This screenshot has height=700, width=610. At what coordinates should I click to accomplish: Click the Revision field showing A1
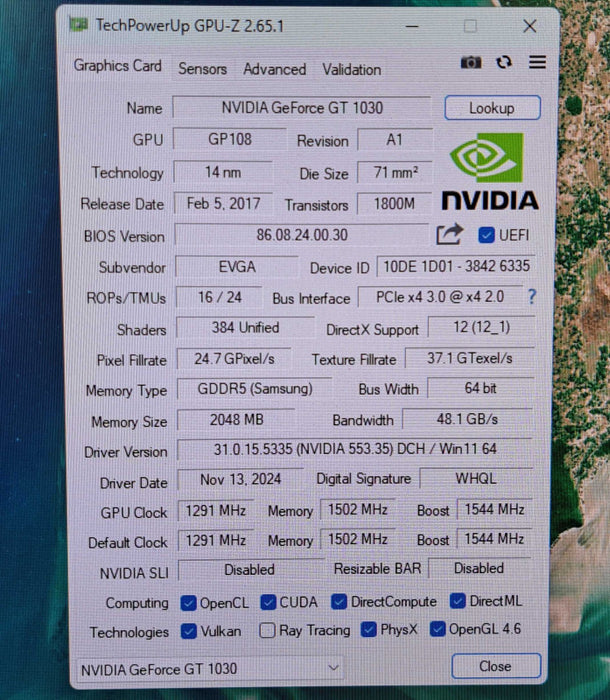coord(395,140)
